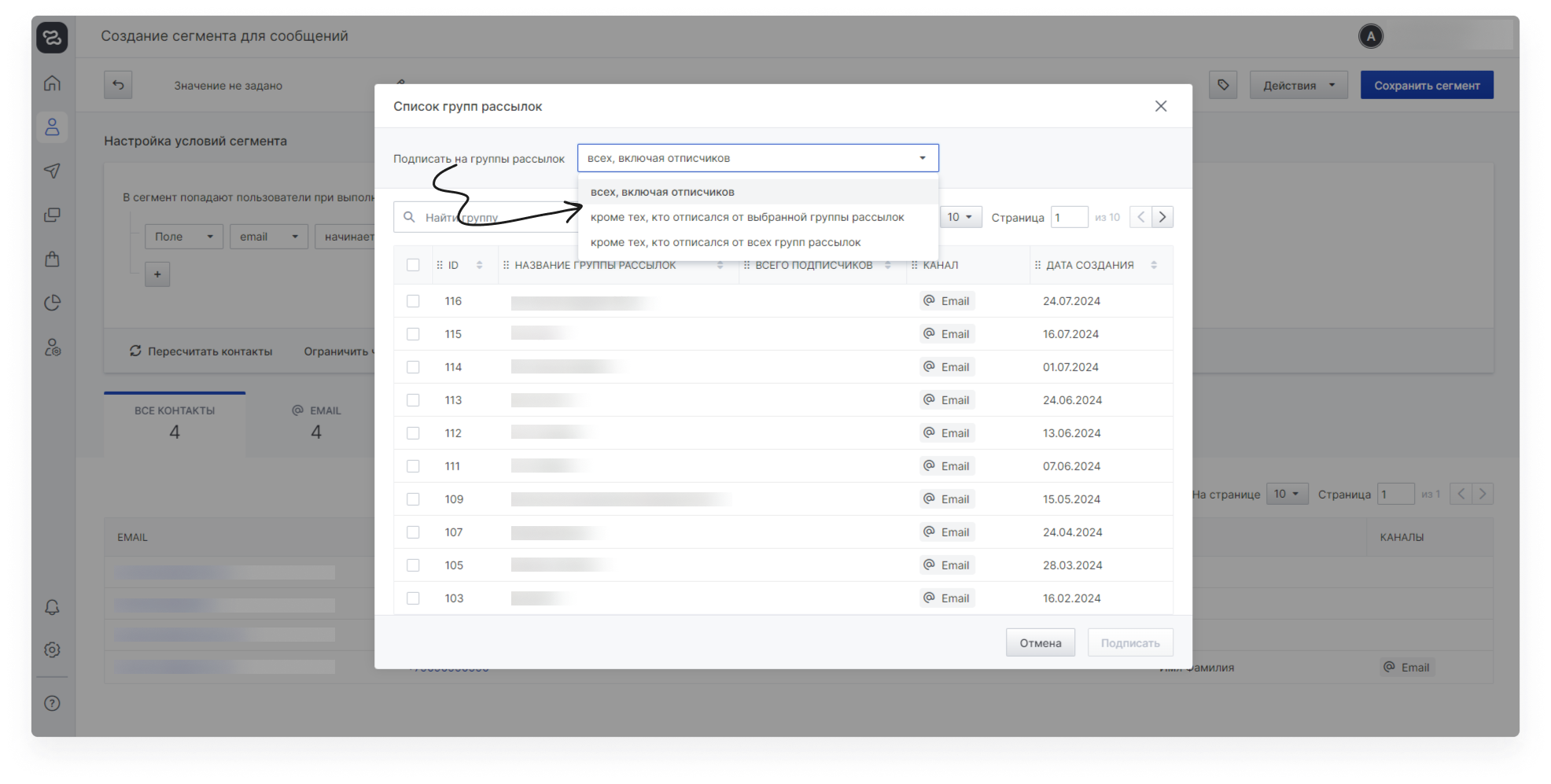Open На странице 10 dropdown behind dialog

point(1288,494)
